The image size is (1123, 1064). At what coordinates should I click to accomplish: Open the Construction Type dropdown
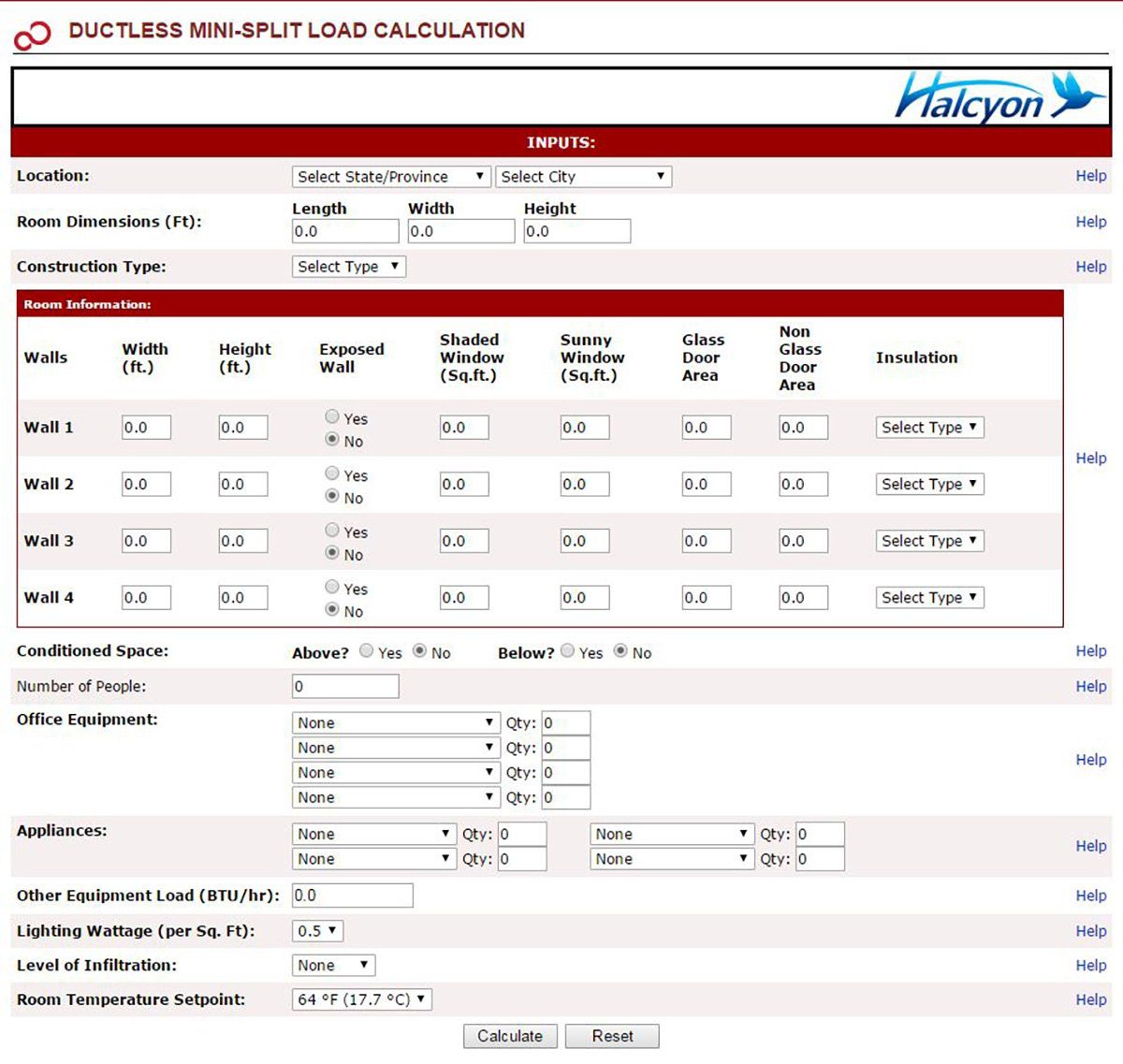[348, 266]
